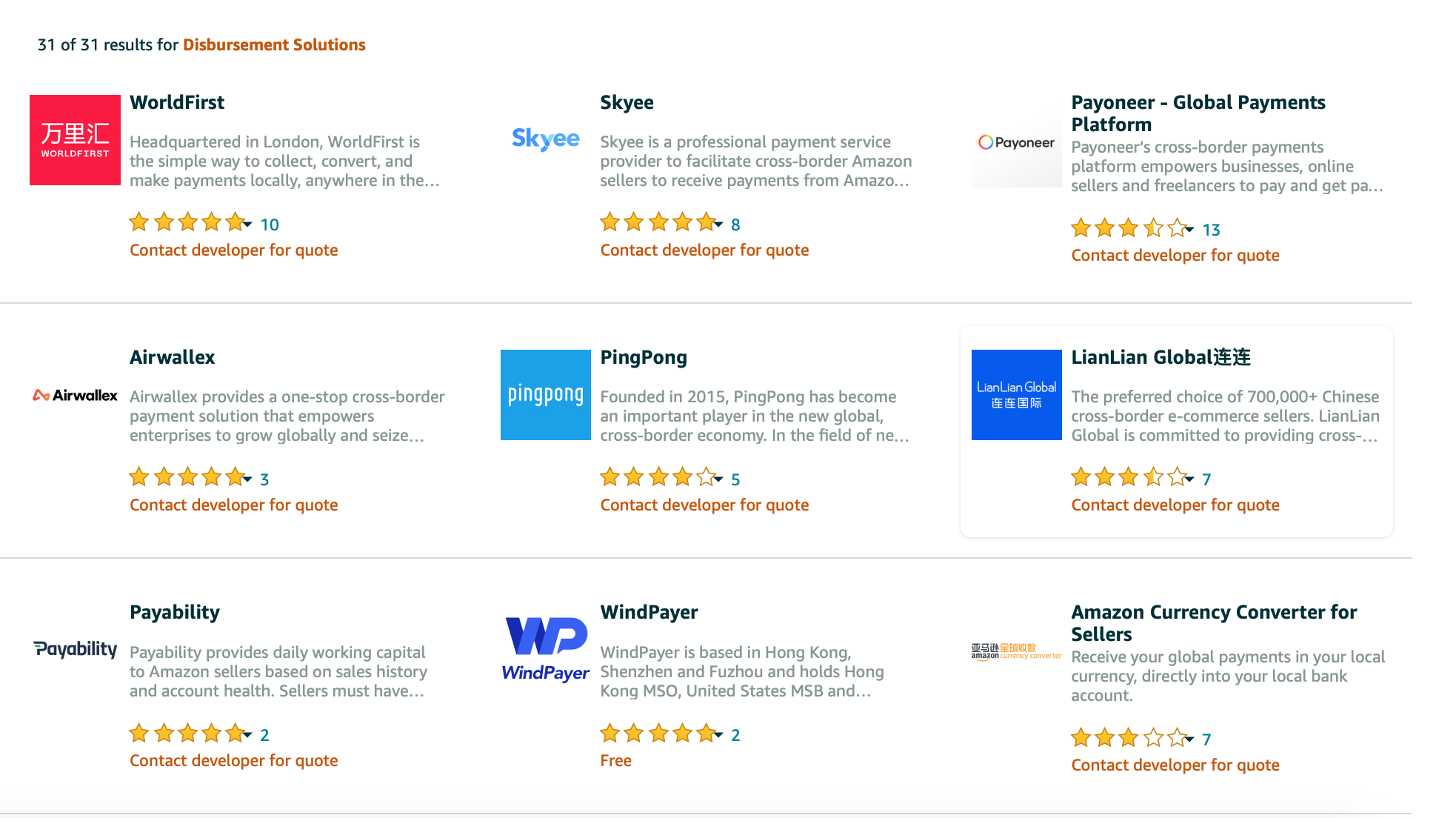1456x818 pixels.
Task: Click Amazon Currency Converter logo icon
Action: [1017, 651]
